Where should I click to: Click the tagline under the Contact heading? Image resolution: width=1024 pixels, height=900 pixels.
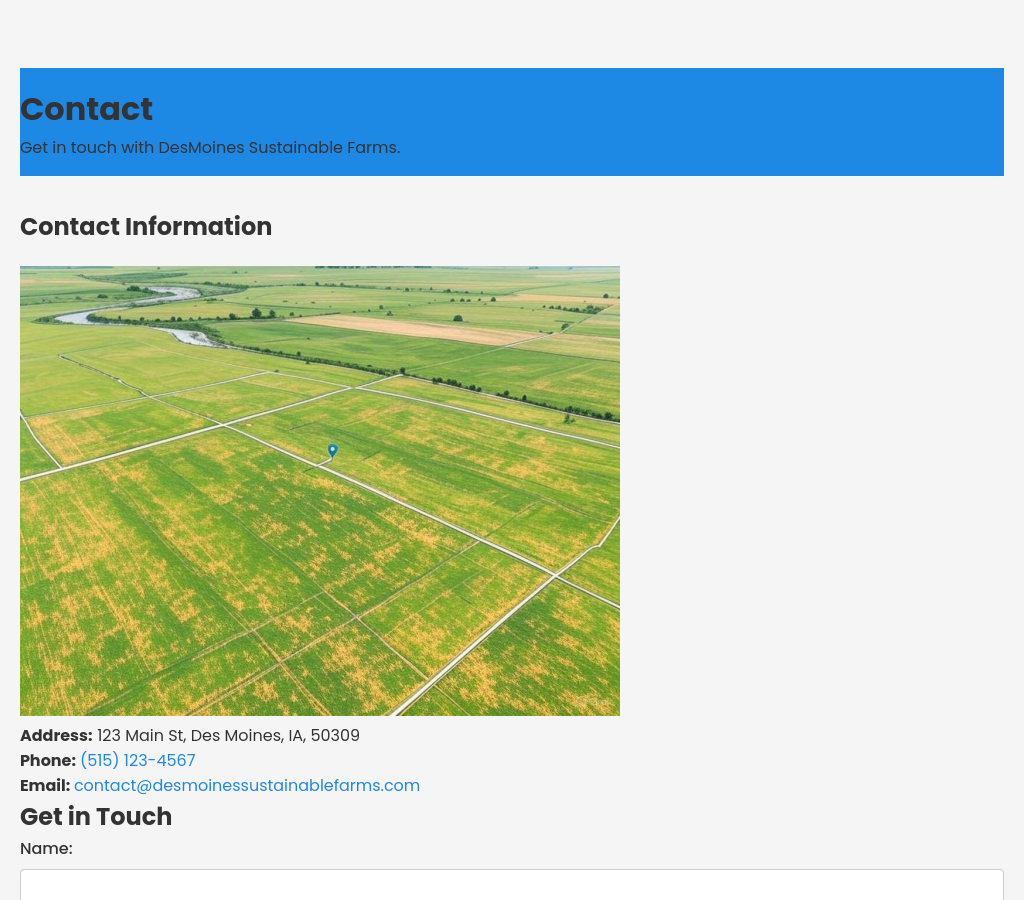[x=210, y=148]
